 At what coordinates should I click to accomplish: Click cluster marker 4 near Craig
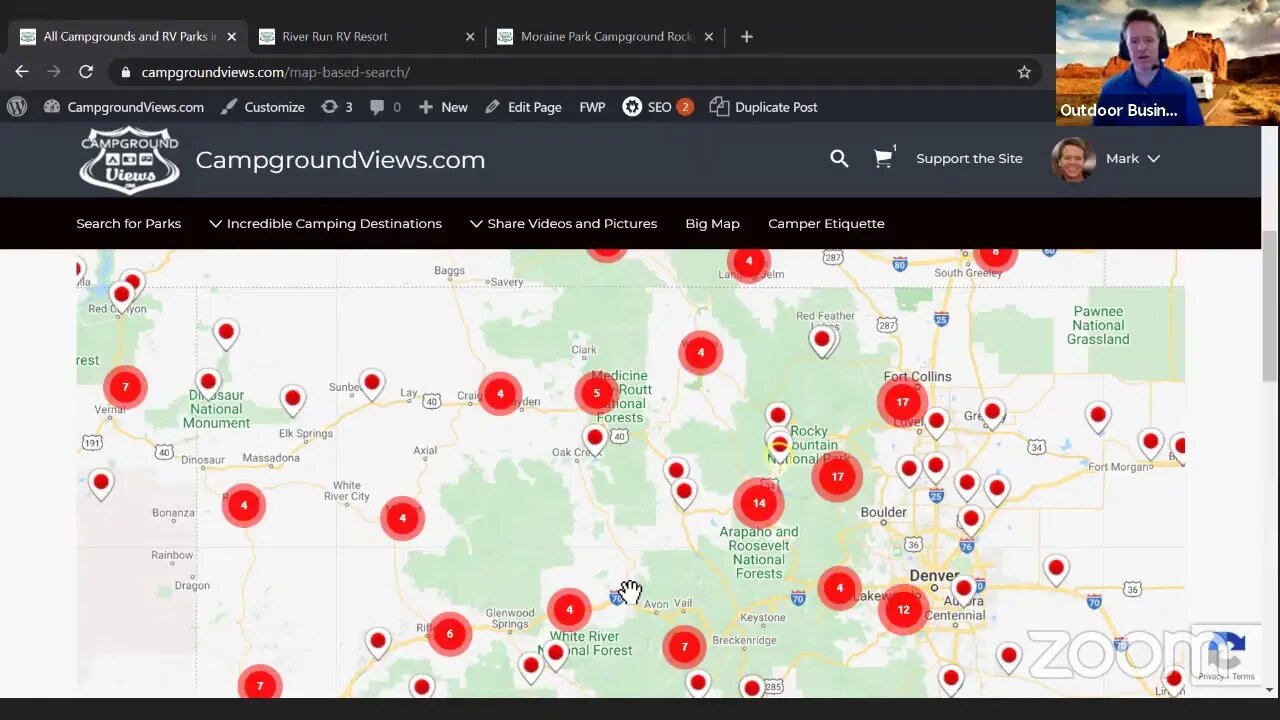(x=500, y=394)
